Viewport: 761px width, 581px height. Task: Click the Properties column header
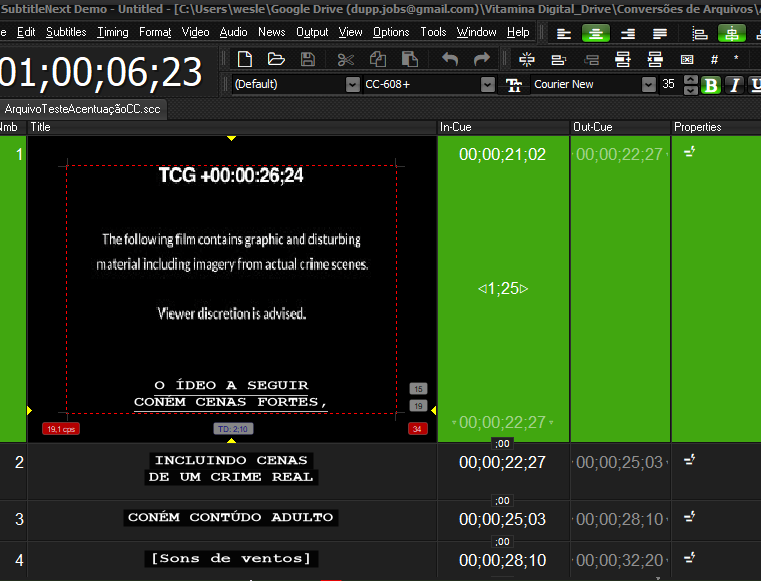pos(716,127)
